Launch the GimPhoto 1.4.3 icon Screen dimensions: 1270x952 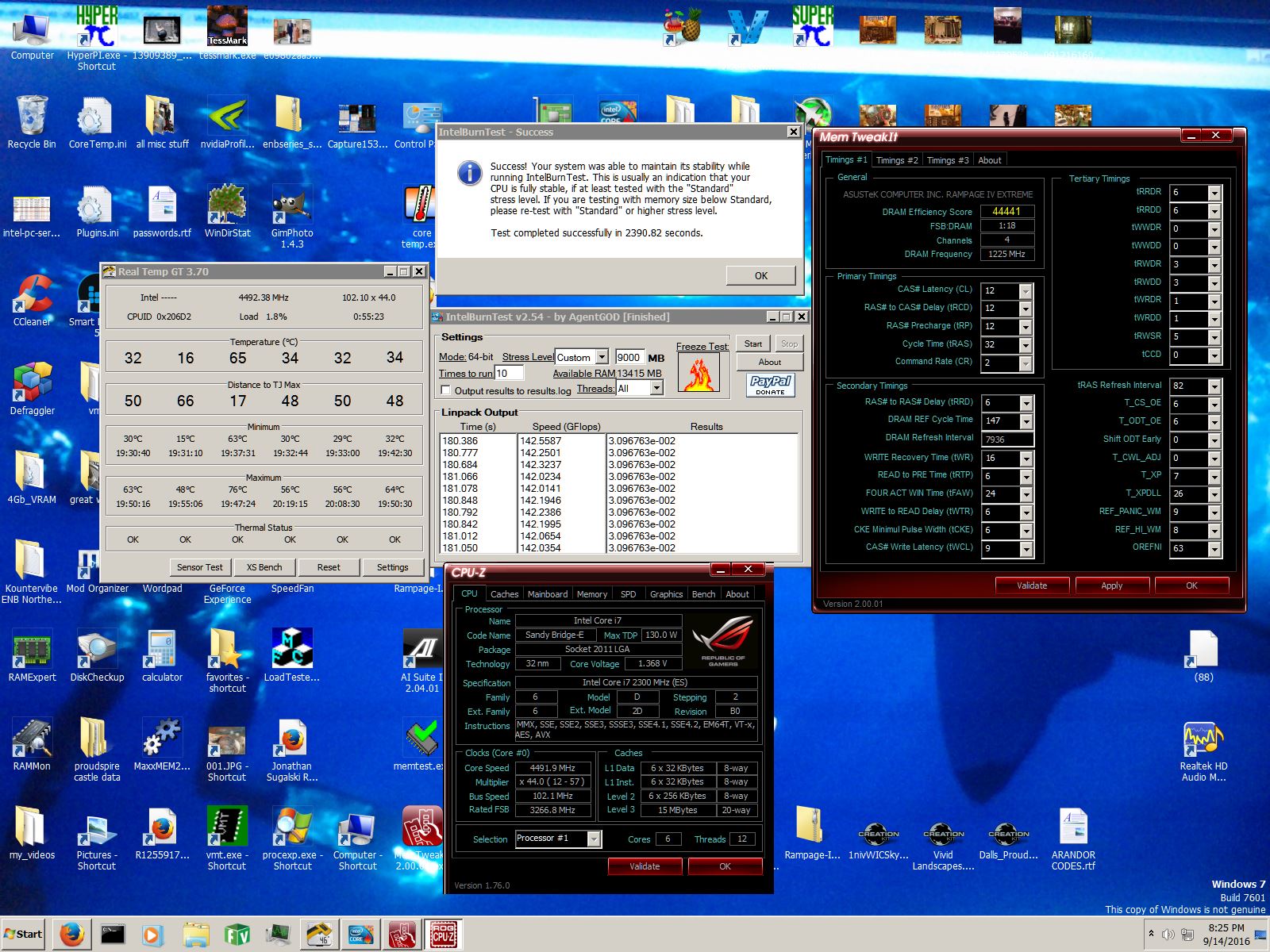tap(292, 216)
